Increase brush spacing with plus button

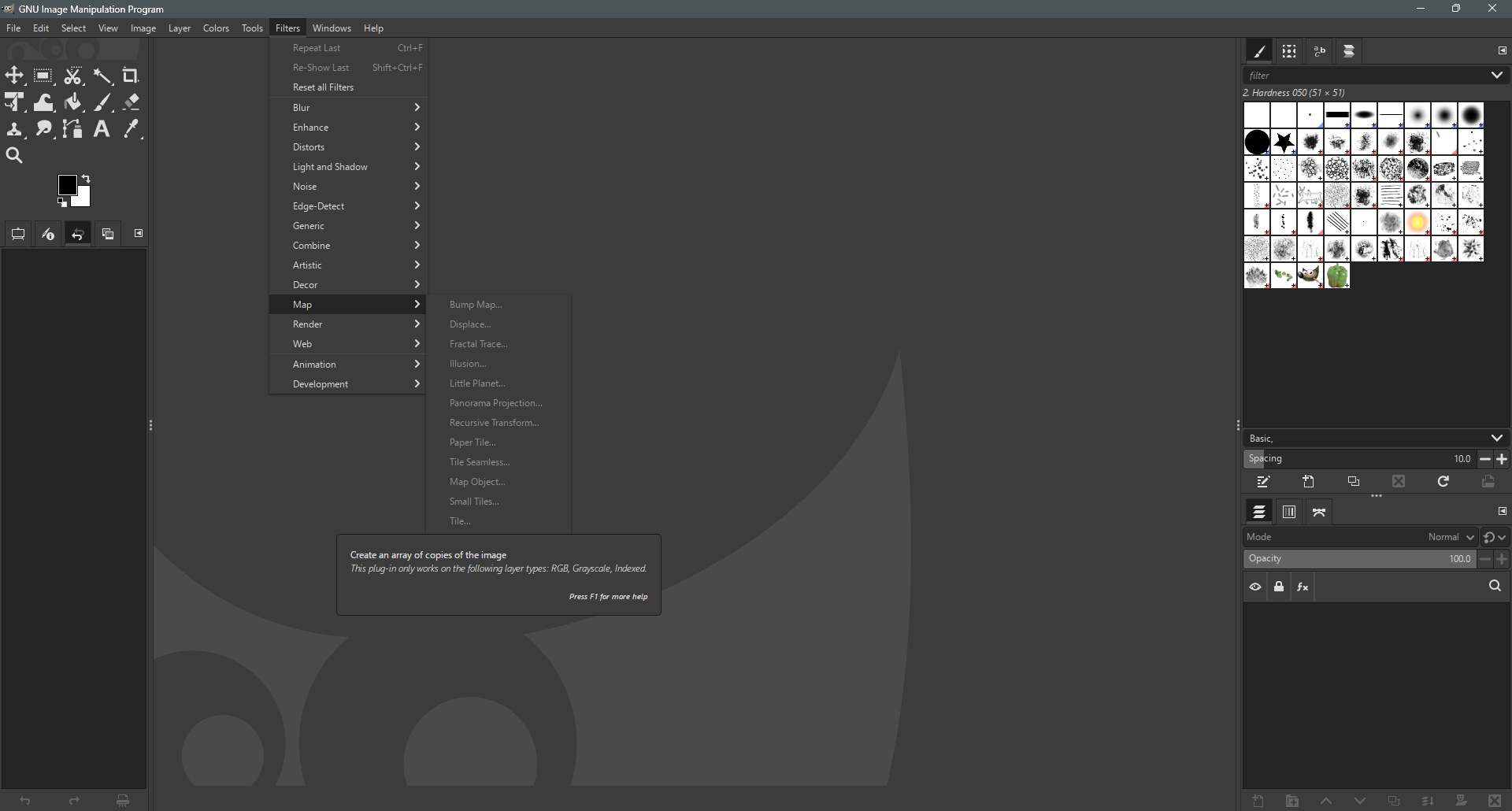1503,459
